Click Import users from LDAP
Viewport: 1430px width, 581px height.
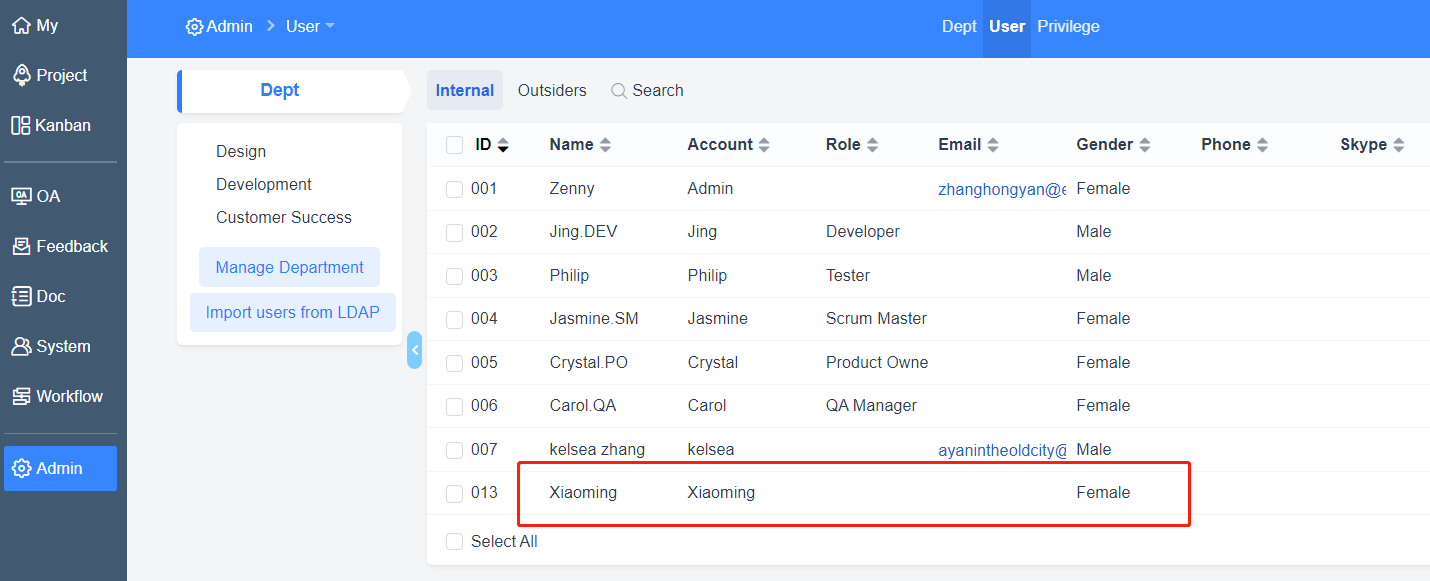[x=292, y=312]
